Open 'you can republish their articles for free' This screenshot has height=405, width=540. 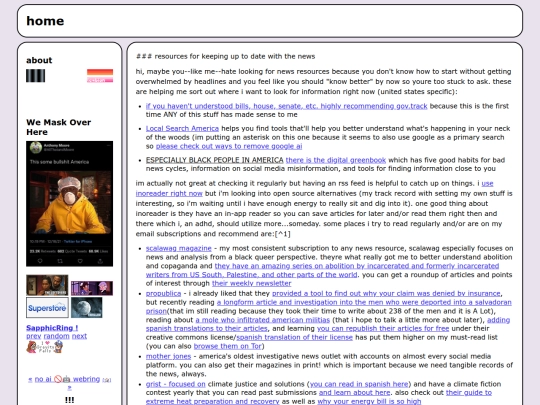click(383, 329)
